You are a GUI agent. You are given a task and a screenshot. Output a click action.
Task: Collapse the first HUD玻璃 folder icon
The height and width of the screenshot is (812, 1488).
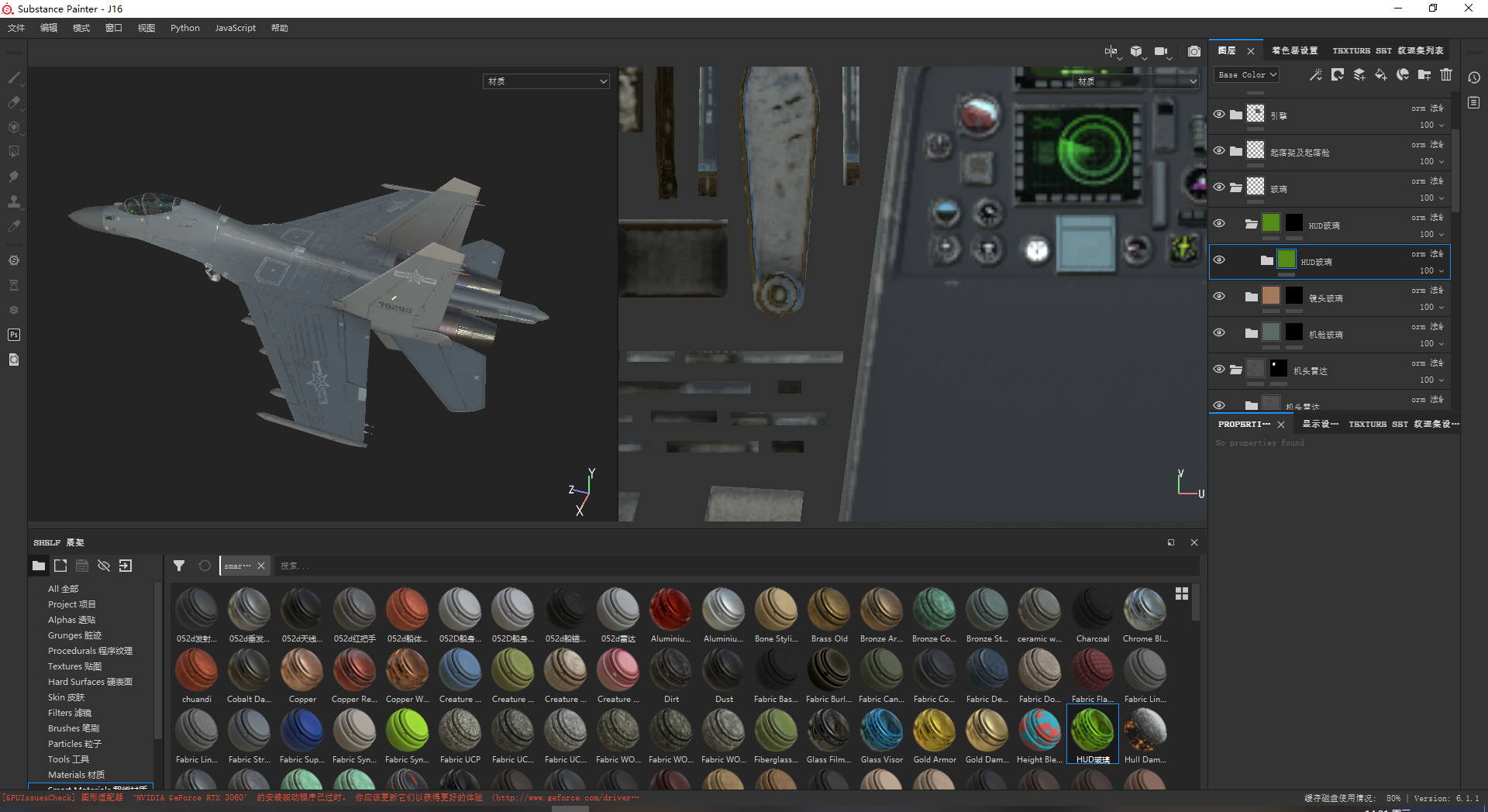click(1252, 224)
